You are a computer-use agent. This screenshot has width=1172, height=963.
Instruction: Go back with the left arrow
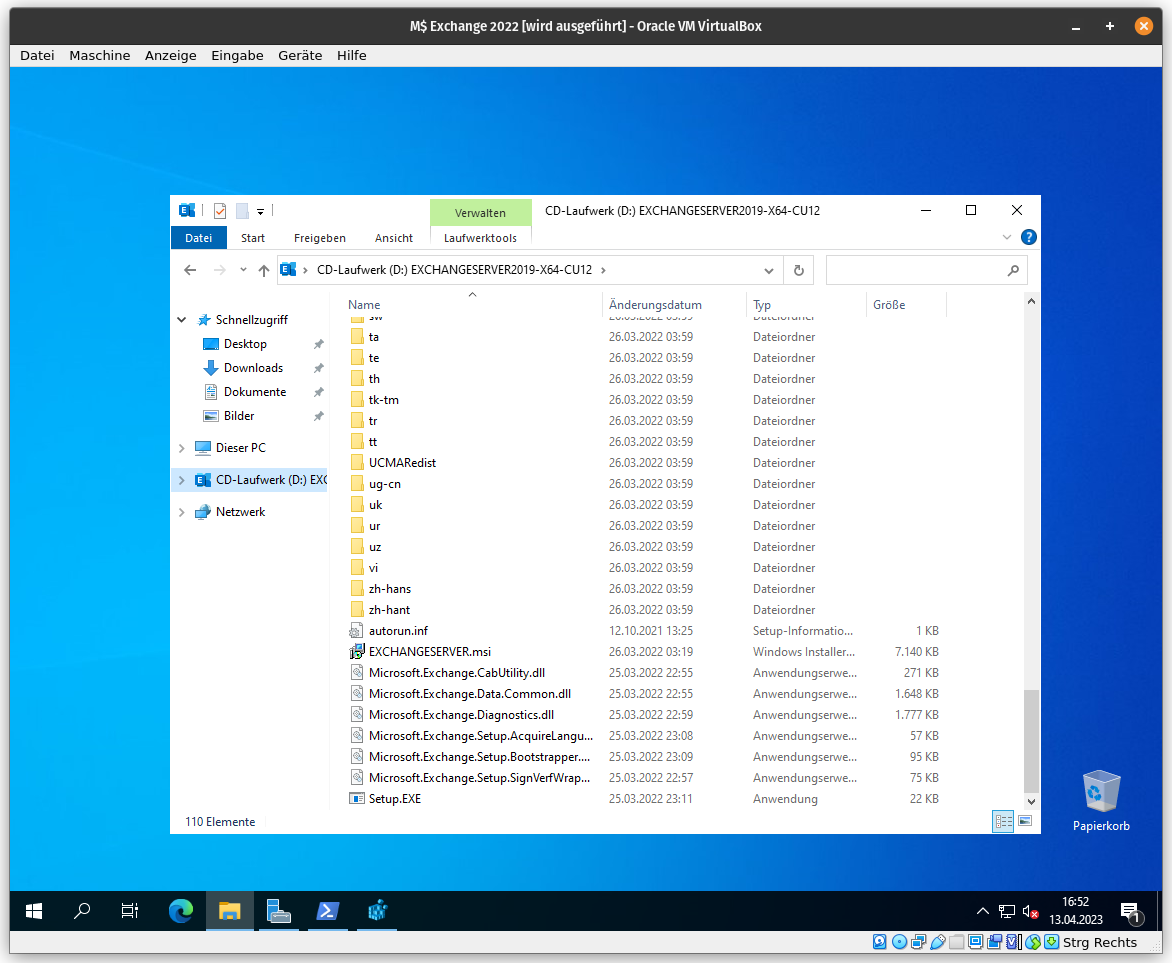coord(190,270)
